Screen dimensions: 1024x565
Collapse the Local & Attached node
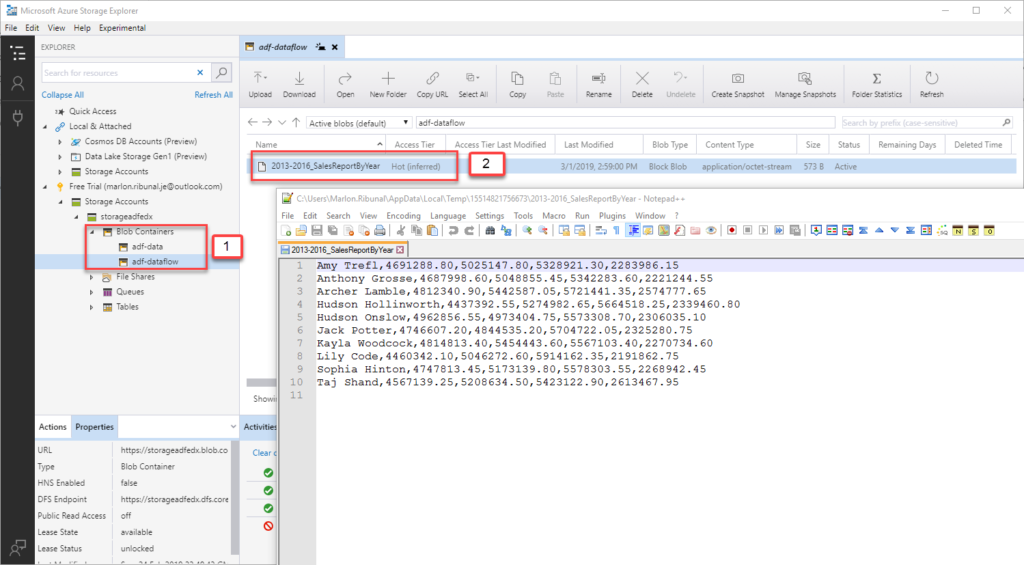click(45, 127)
